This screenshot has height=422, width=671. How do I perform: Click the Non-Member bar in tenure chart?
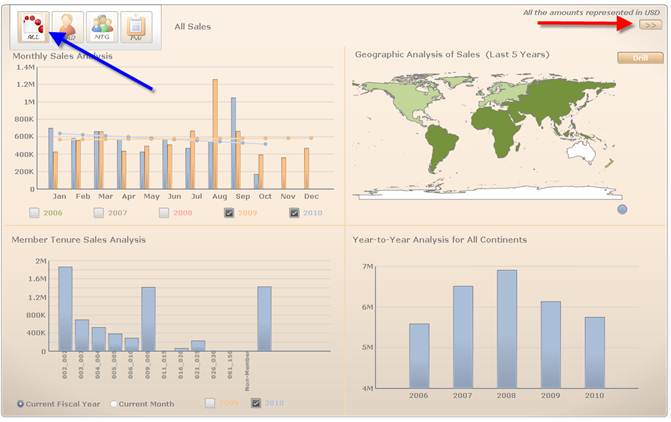(x=264, y=318)
